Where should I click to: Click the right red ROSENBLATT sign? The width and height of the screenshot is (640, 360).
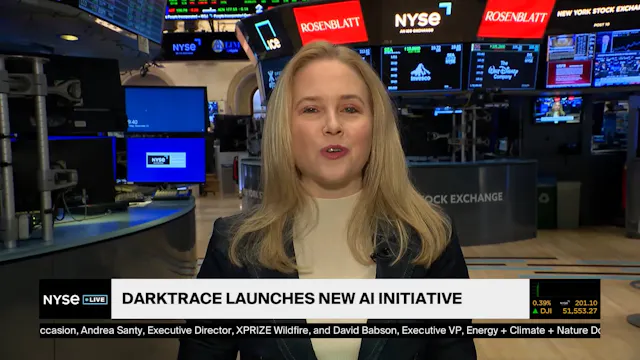tap(516, 18)
